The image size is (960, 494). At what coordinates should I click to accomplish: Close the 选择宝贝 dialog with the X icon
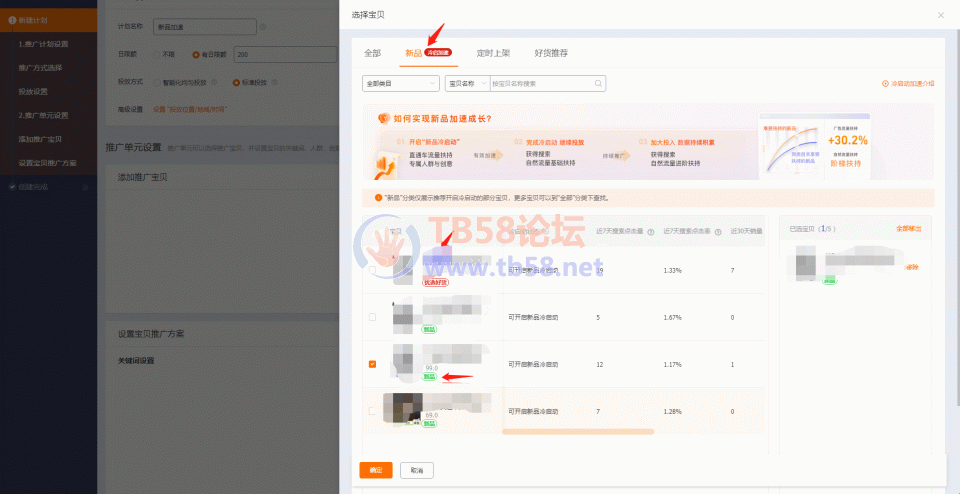coord(940,15)
